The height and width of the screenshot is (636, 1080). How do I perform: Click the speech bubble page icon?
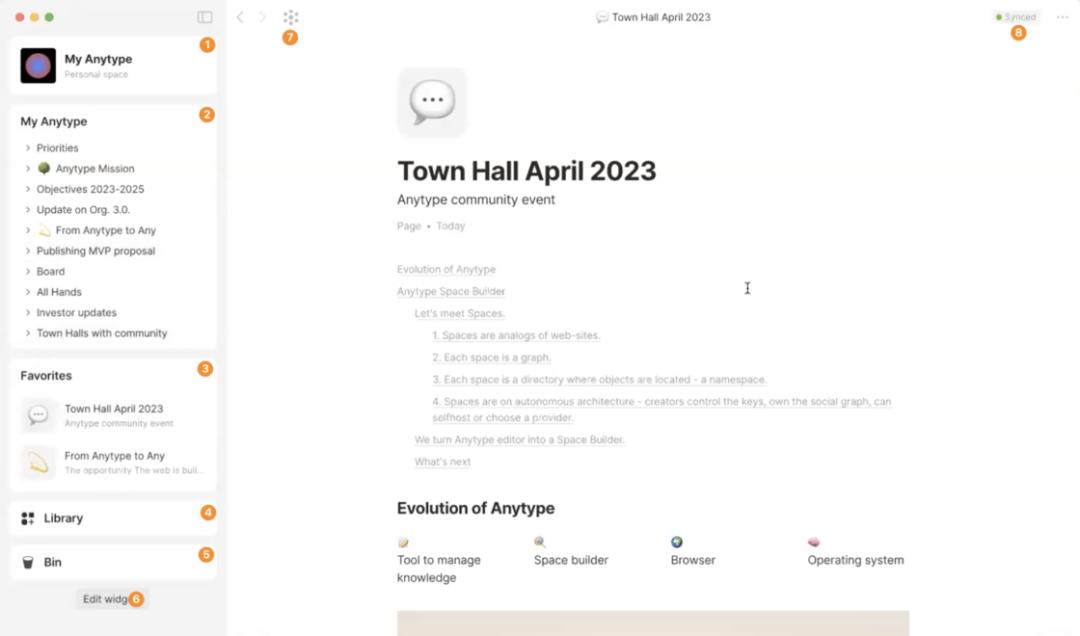coord(432,102)
